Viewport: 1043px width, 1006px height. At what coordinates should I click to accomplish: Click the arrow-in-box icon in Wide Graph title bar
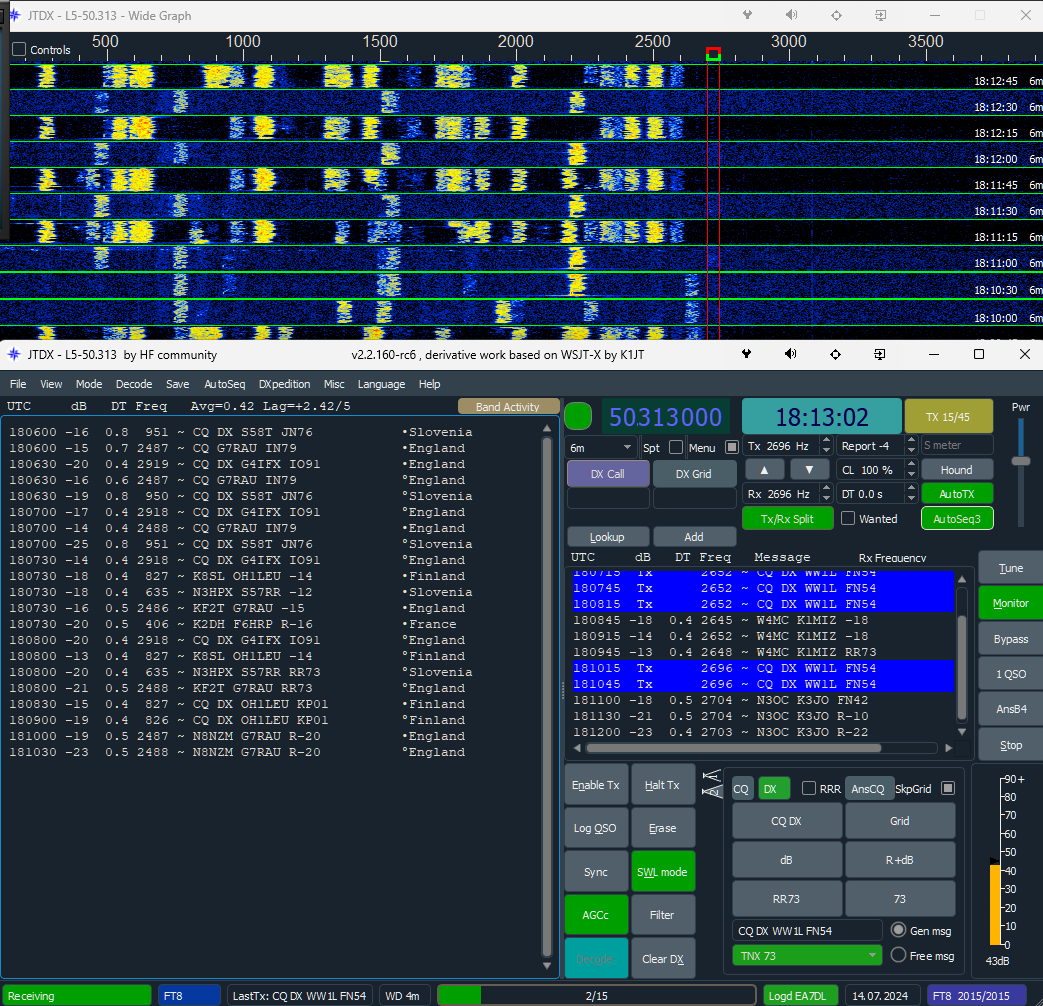(x=881, y=15)
